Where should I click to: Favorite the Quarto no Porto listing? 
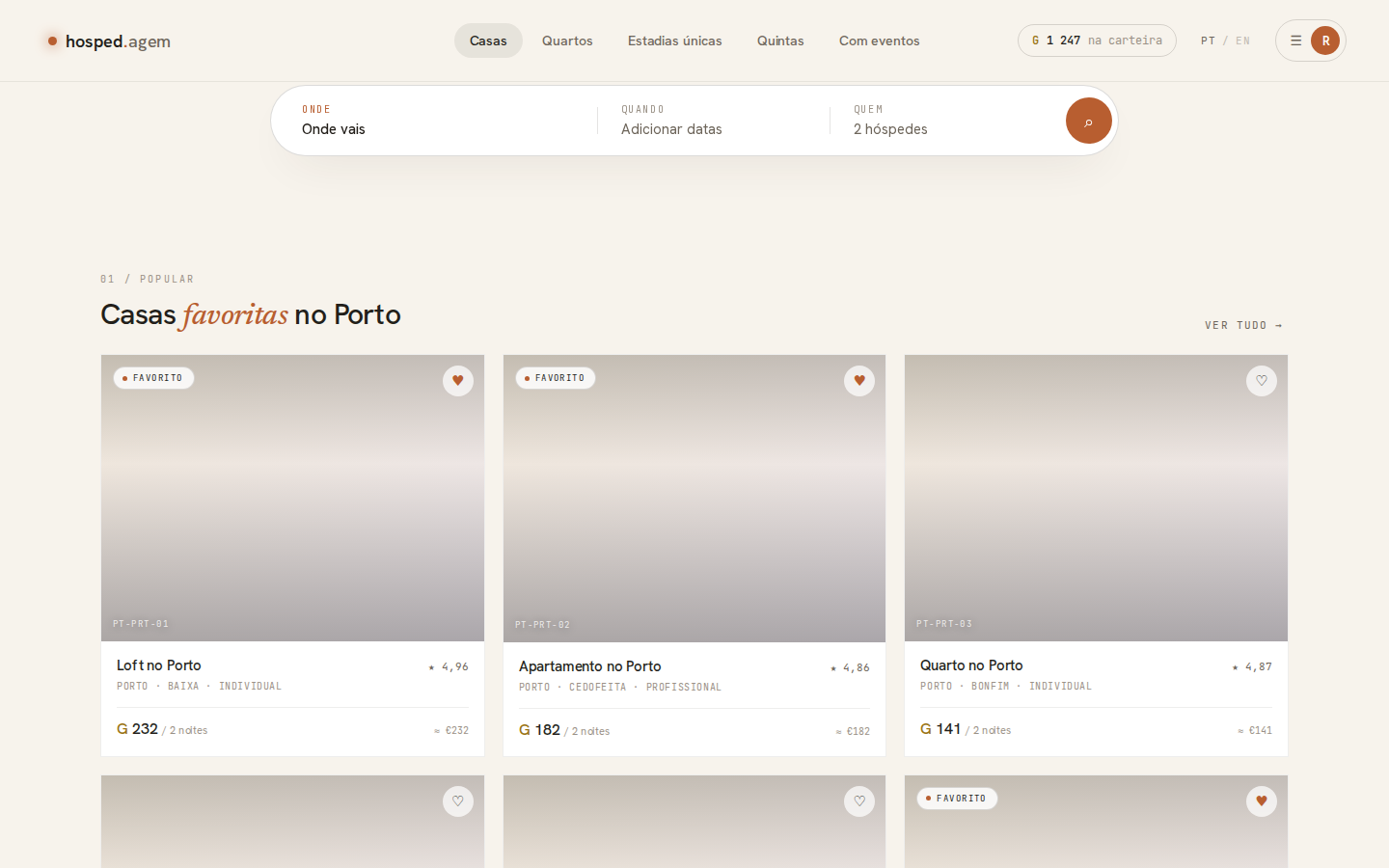point(1262,381)
